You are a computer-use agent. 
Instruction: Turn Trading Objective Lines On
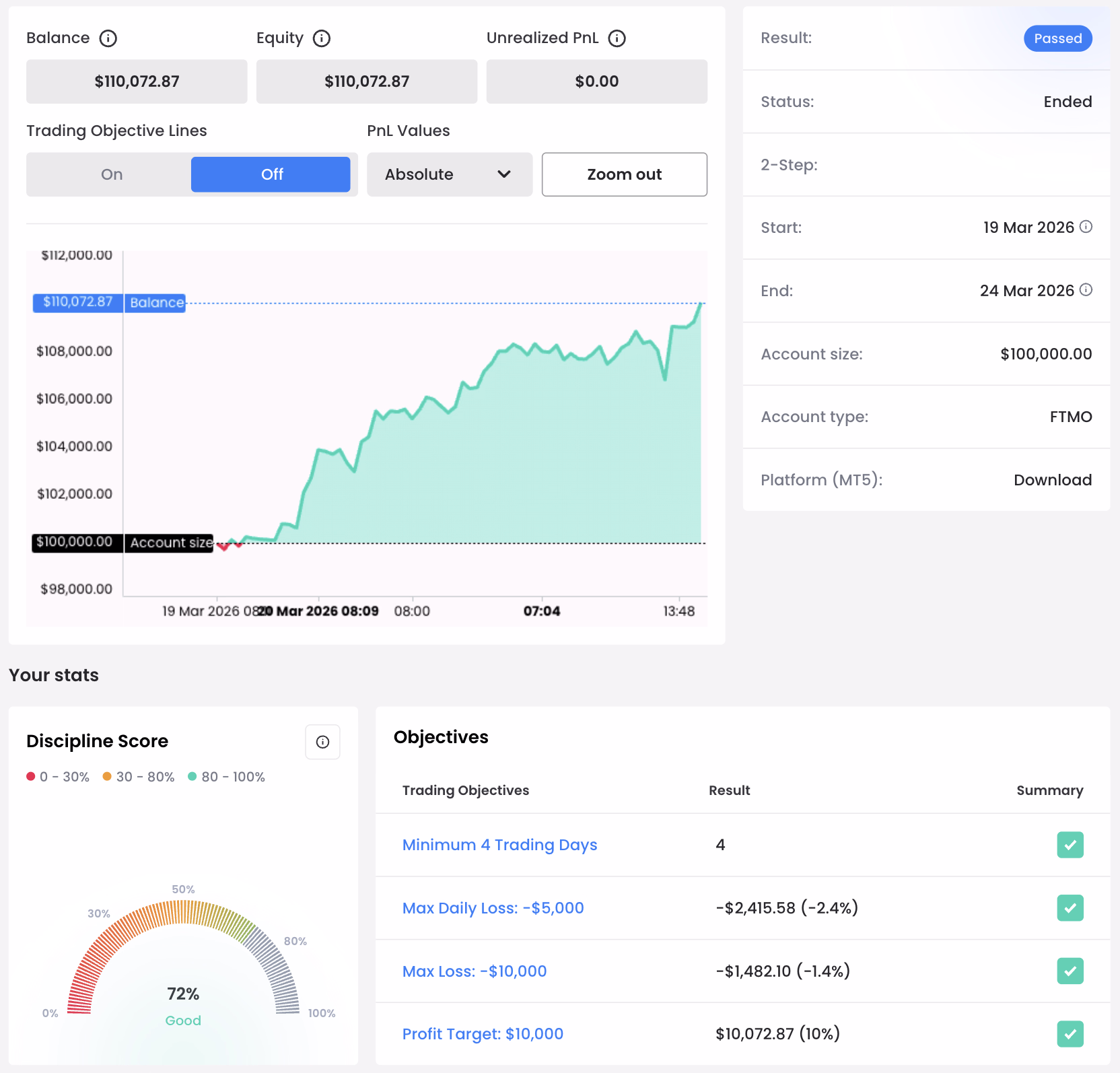[112, 174]
